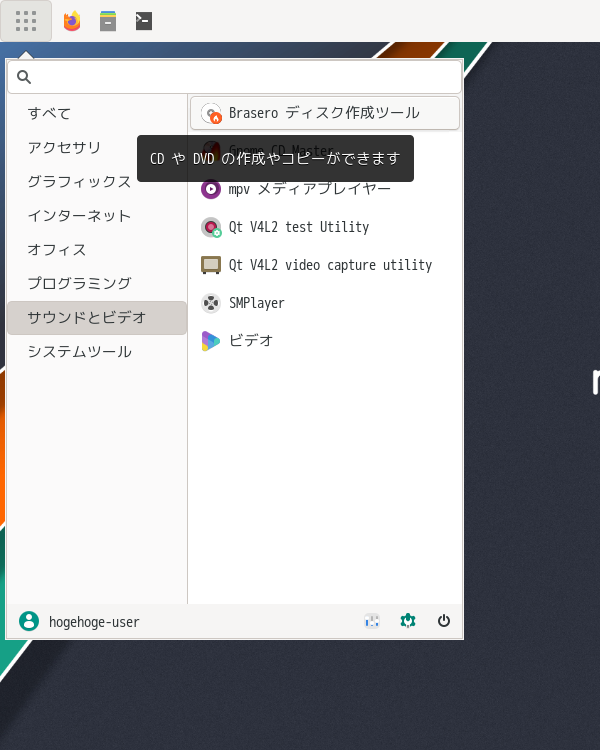Launch the terminal from the panel
The image size is (600, 750).
[144, 21]
